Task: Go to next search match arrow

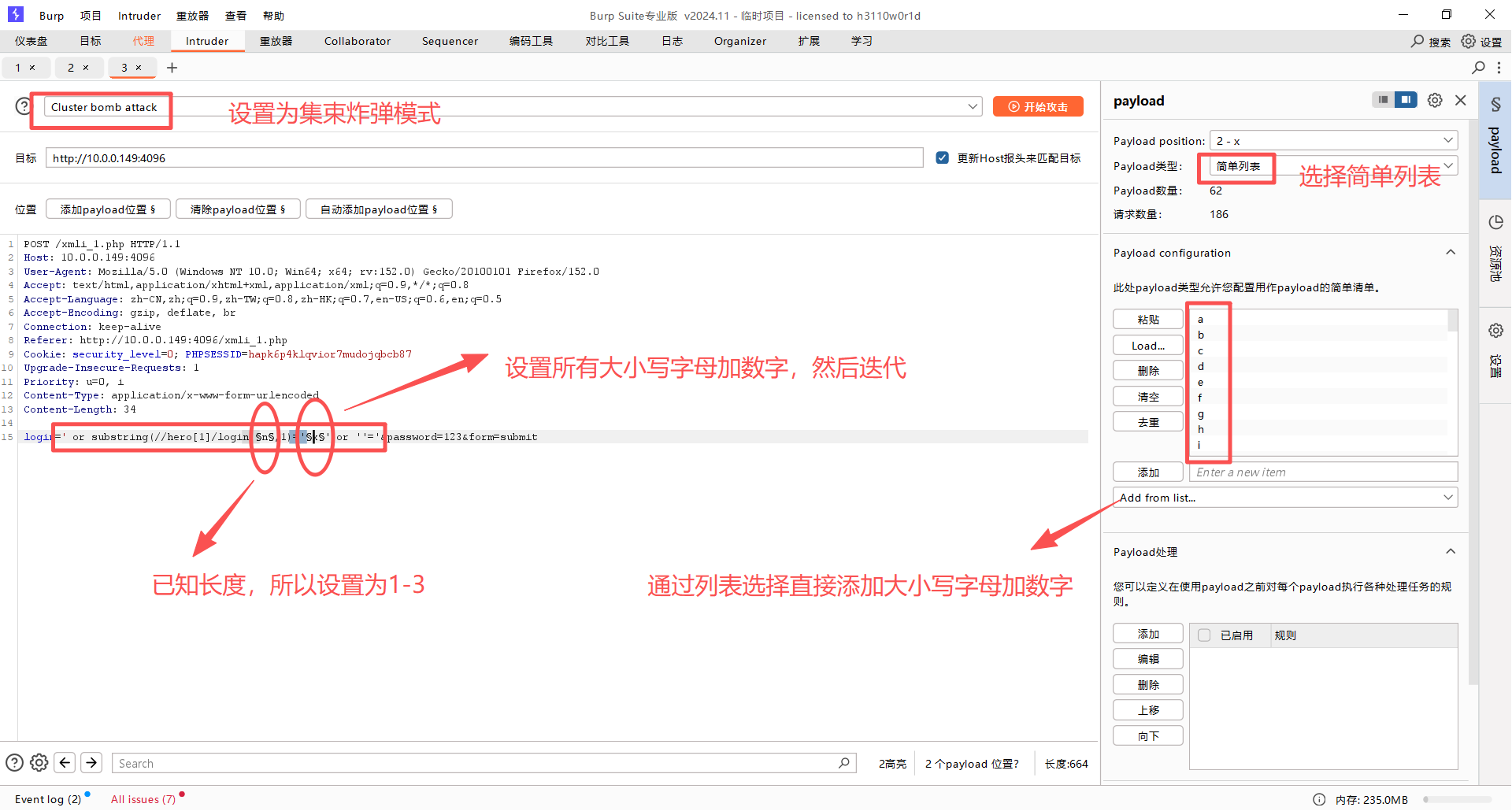Action: point(91,762)
